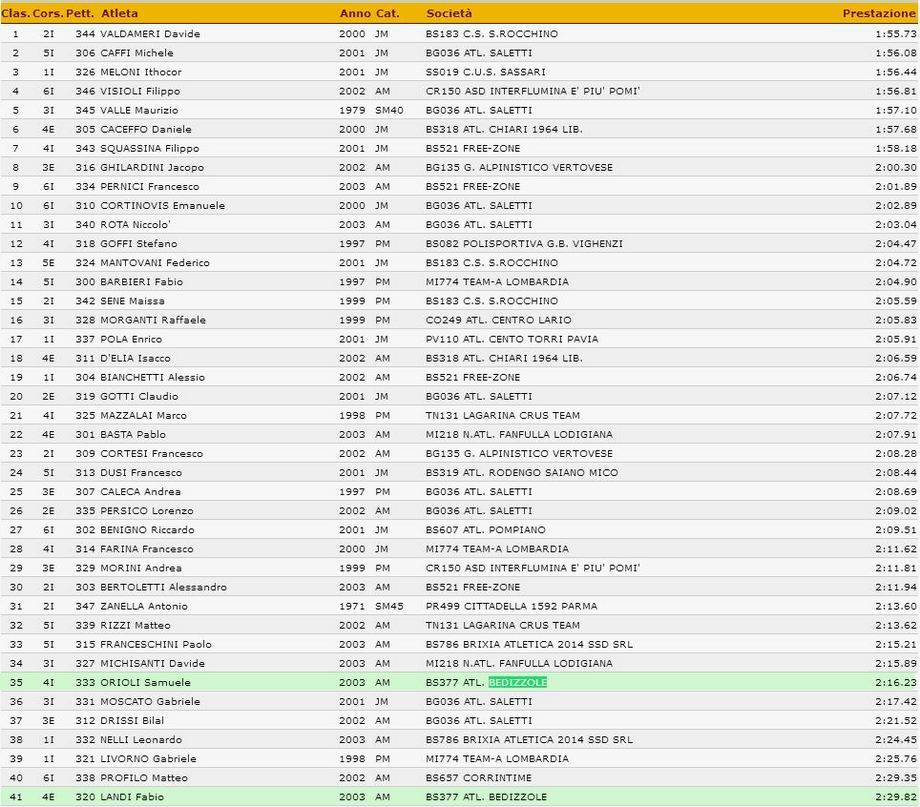This screenshot has width=920, height=807.
Task: Select athlete name CORTINOVIS Emanuele
Action: [x=163, y=205]
